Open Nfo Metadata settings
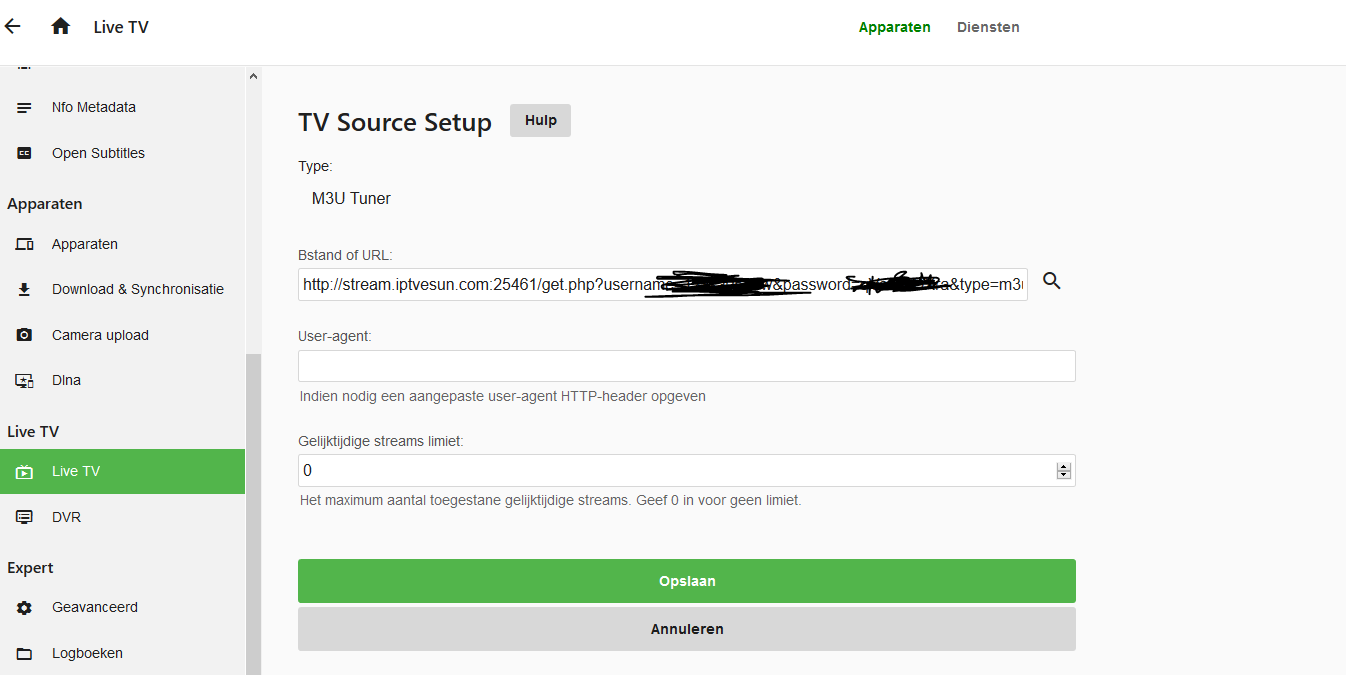1346x675 pixels. 93,107
